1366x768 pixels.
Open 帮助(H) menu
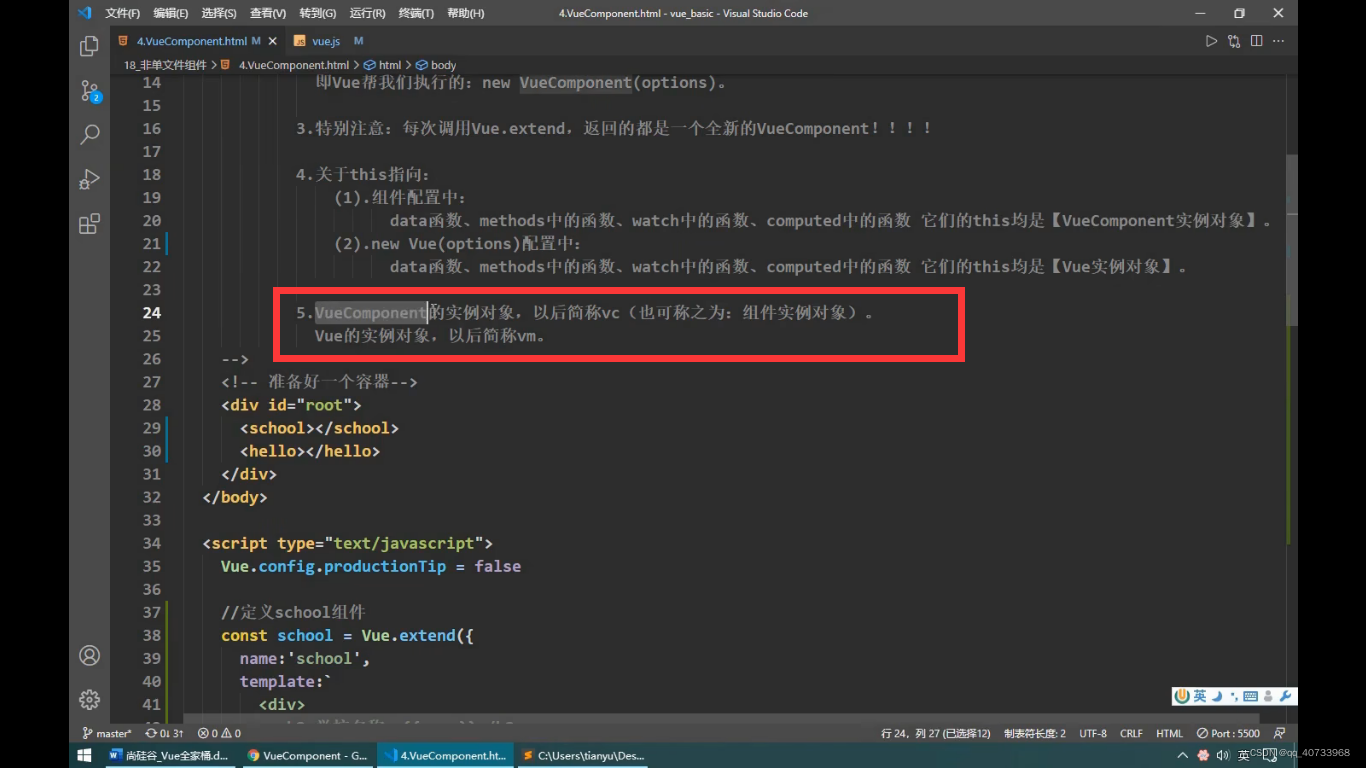465,13
